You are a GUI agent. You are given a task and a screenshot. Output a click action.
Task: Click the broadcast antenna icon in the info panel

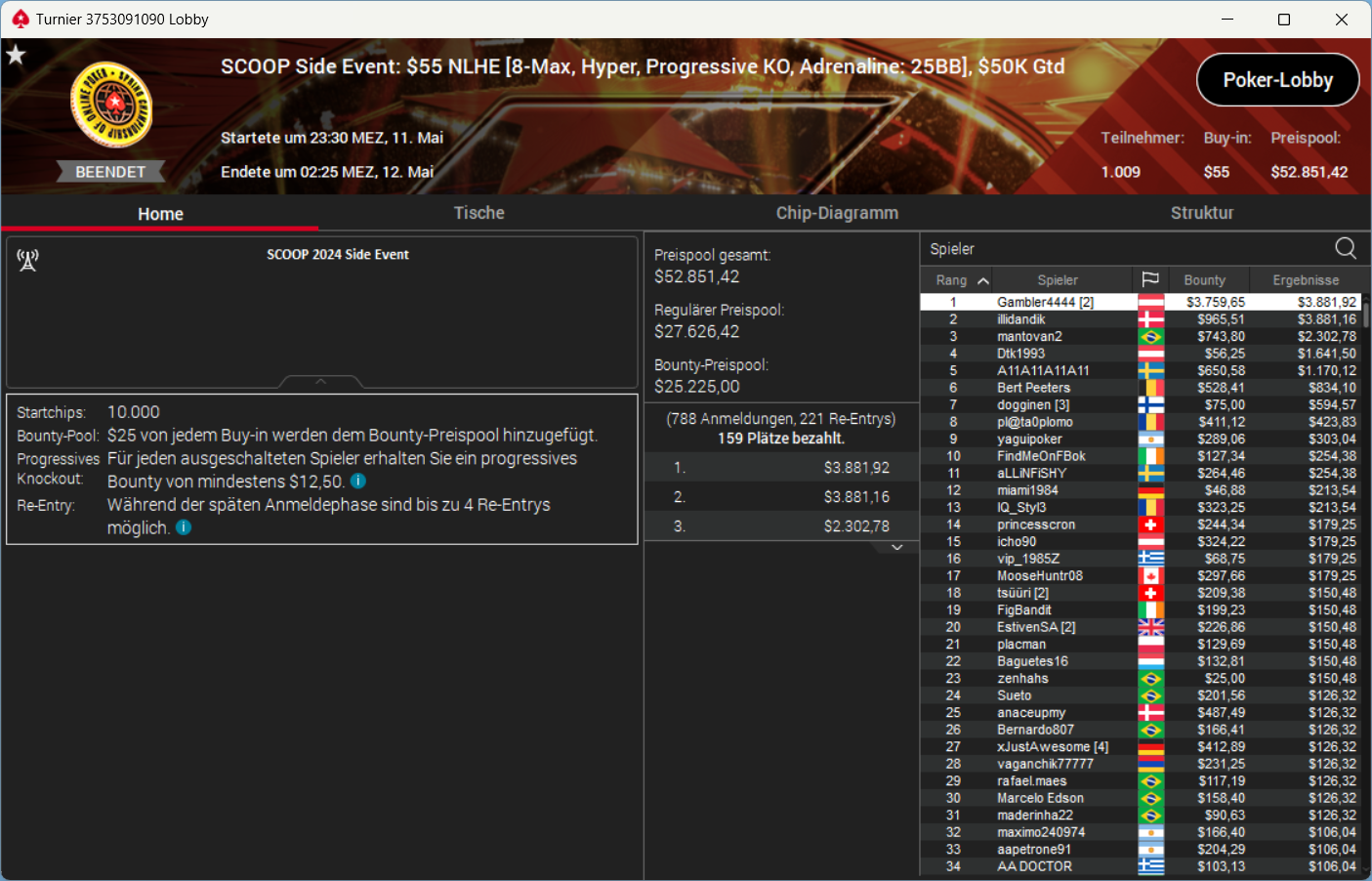coord(27,260)
